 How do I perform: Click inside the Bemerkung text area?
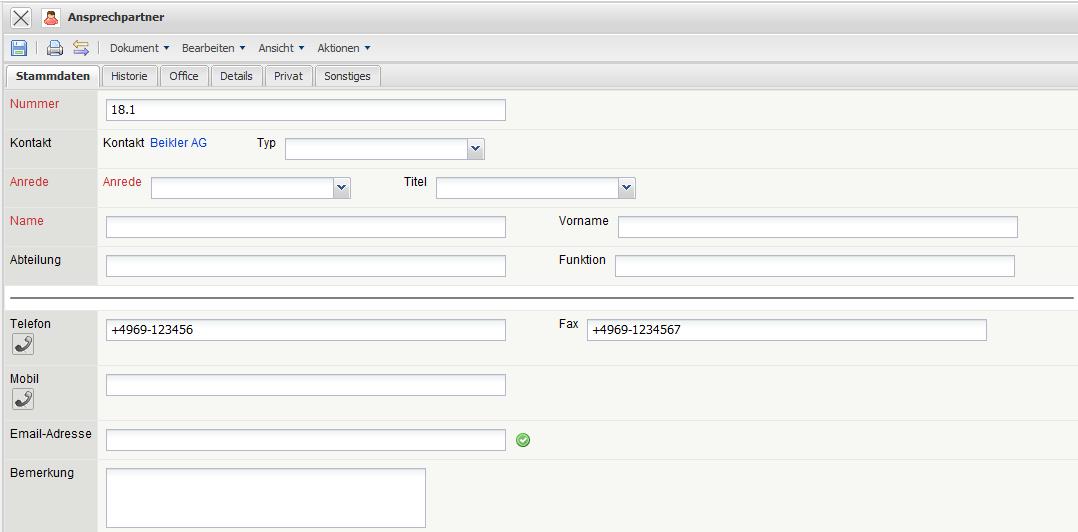click(265, 497)
